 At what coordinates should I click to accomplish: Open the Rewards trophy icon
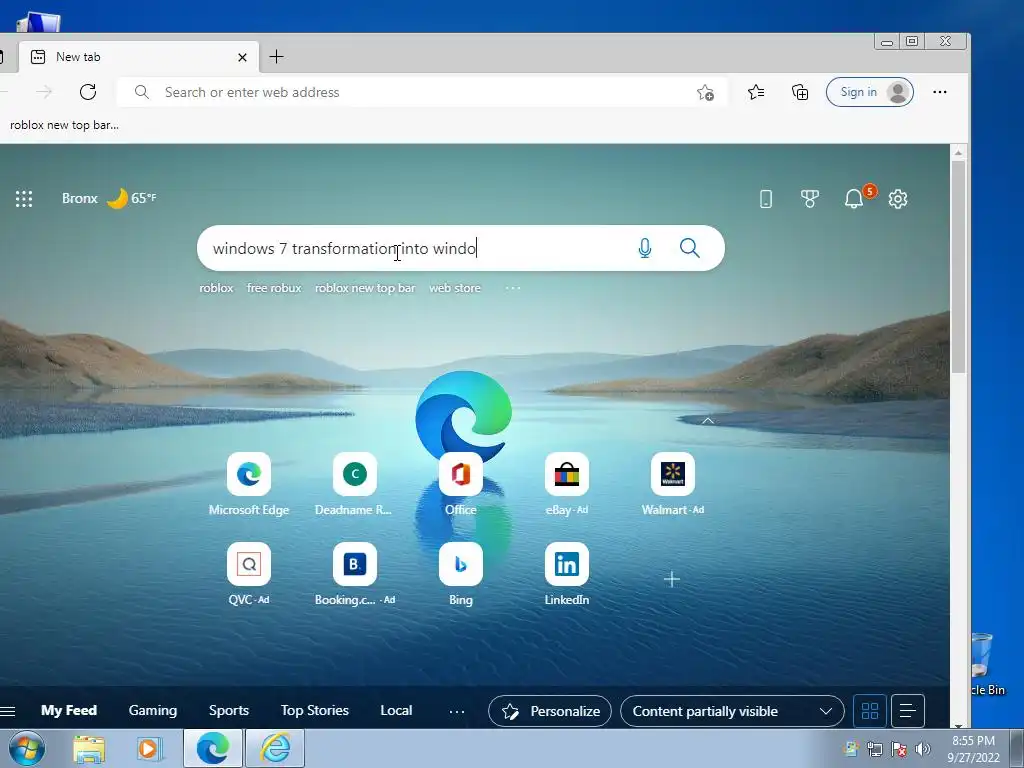point(810,199)
